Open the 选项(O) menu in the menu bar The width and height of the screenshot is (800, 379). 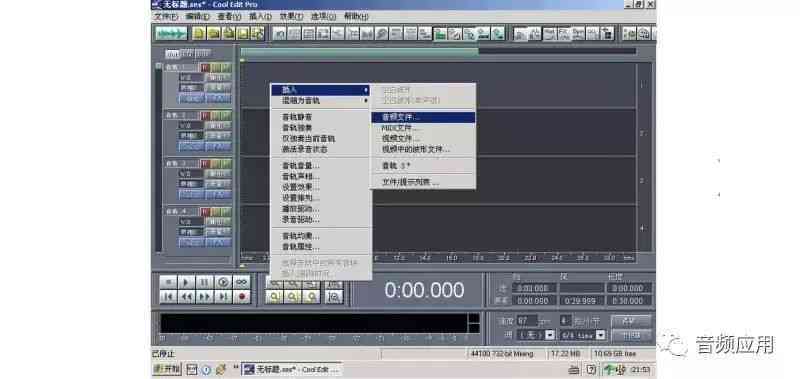pyautogui.click(x=323, y=16)
